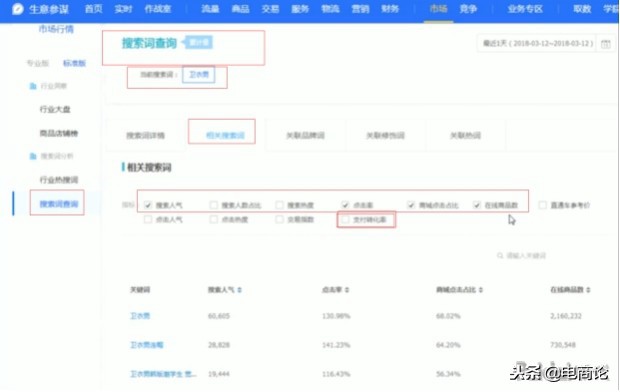Open 取数 in the top navigation
The image size is (620, 392).
click(582, 9)
